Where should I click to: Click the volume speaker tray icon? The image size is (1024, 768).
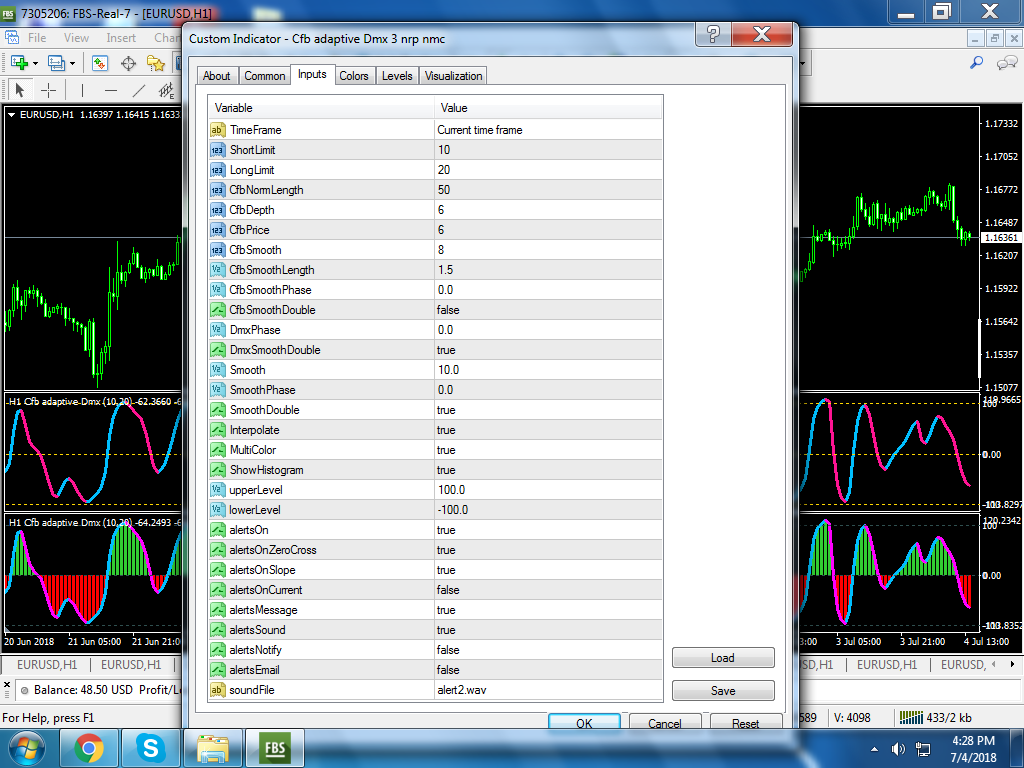[x=898, y=749]
